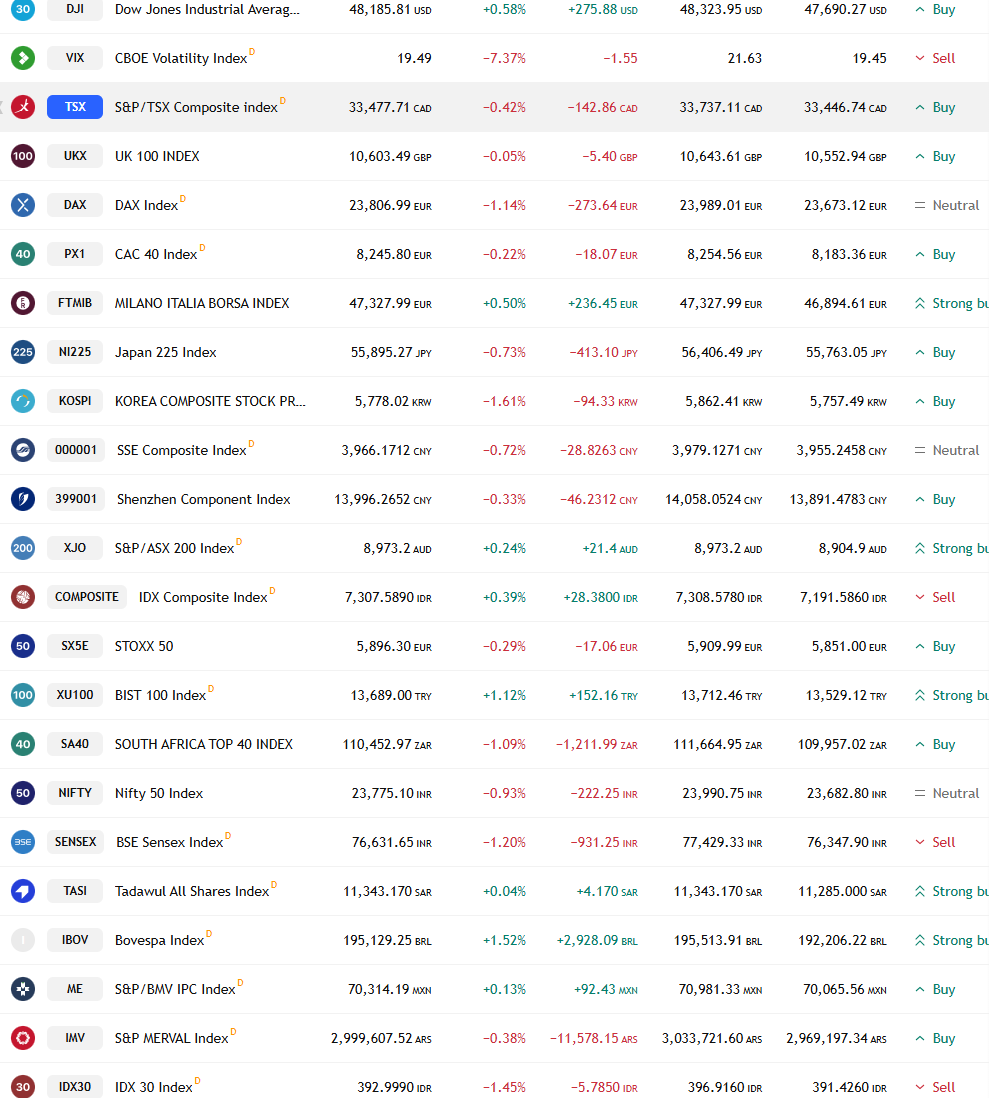Image resolution: width=989 pixels, height=1098 pixels.
Task: Open the SENSEX ticker badge
Action: (76, 842)
